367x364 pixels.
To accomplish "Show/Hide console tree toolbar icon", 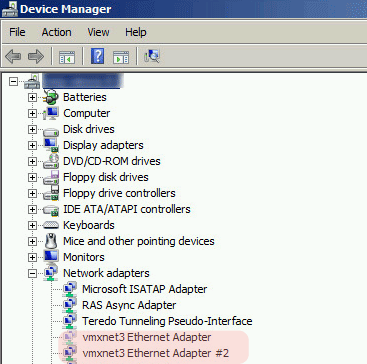I will [x=67, y=57].
